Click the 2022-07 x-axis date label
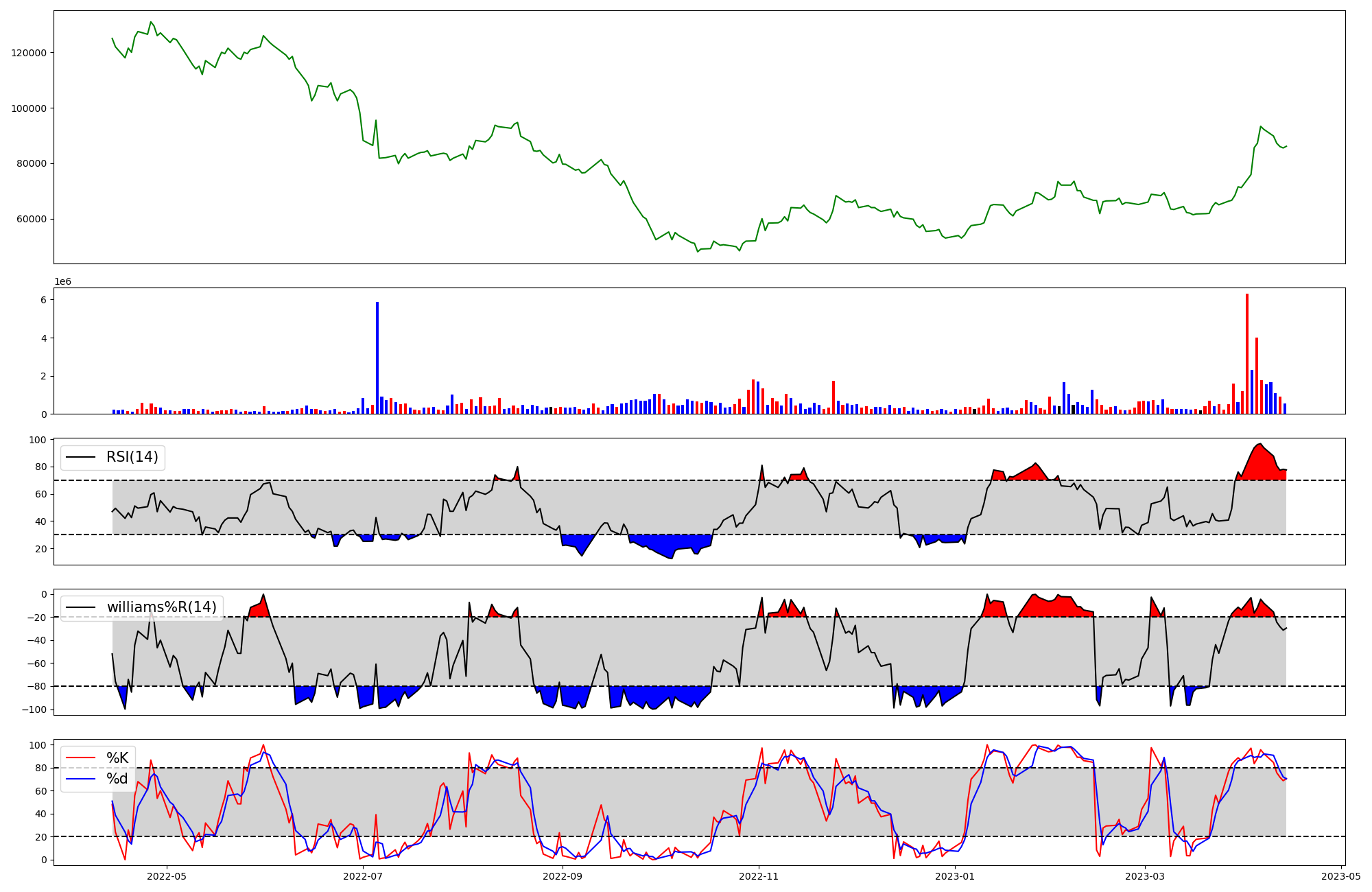Screen dimensions: 1372x892 coord(363,876)
